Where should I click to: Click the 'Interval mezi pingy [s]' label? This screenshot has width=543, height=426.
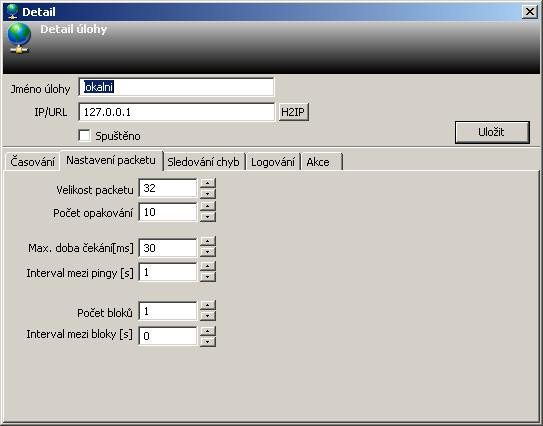[80, 273]
